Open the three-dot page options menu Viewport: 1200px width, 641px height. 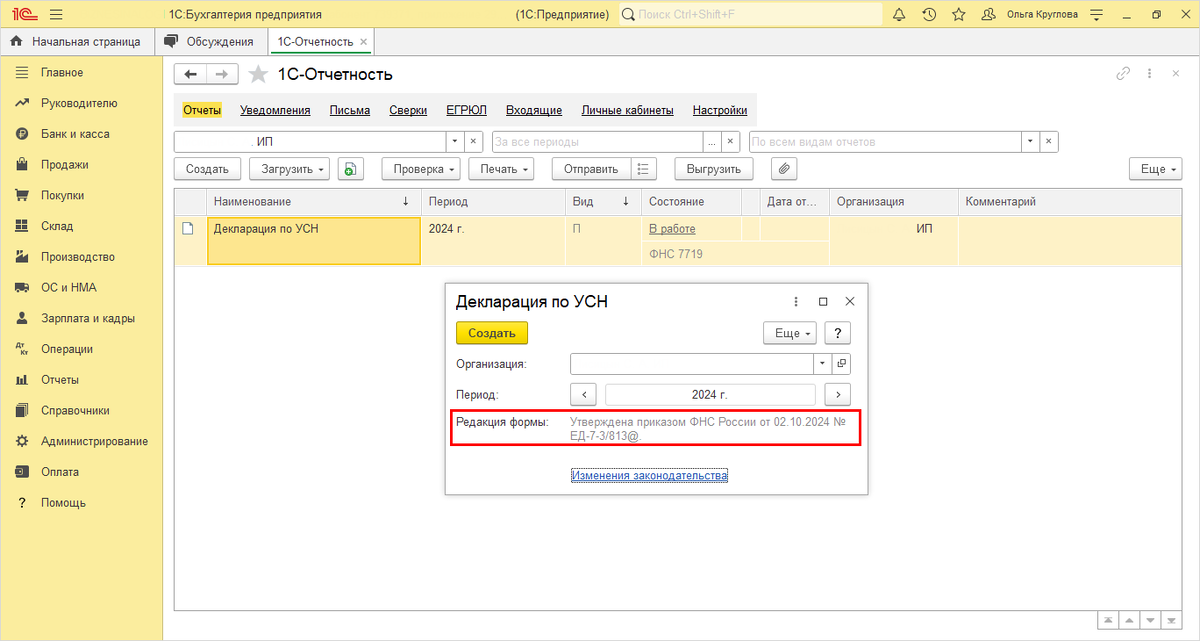click(1150, 74)
